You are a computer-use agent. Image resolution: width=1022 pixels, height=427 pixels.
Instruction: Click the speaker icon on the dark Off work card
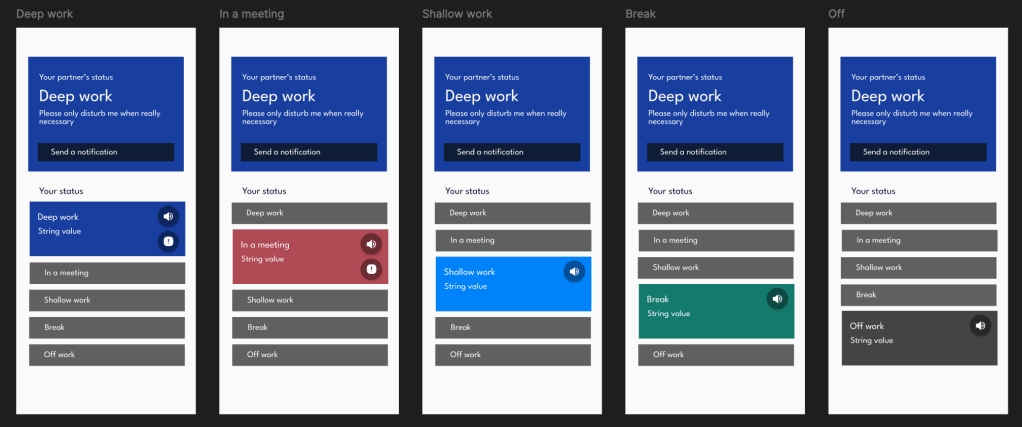(980, 325)
